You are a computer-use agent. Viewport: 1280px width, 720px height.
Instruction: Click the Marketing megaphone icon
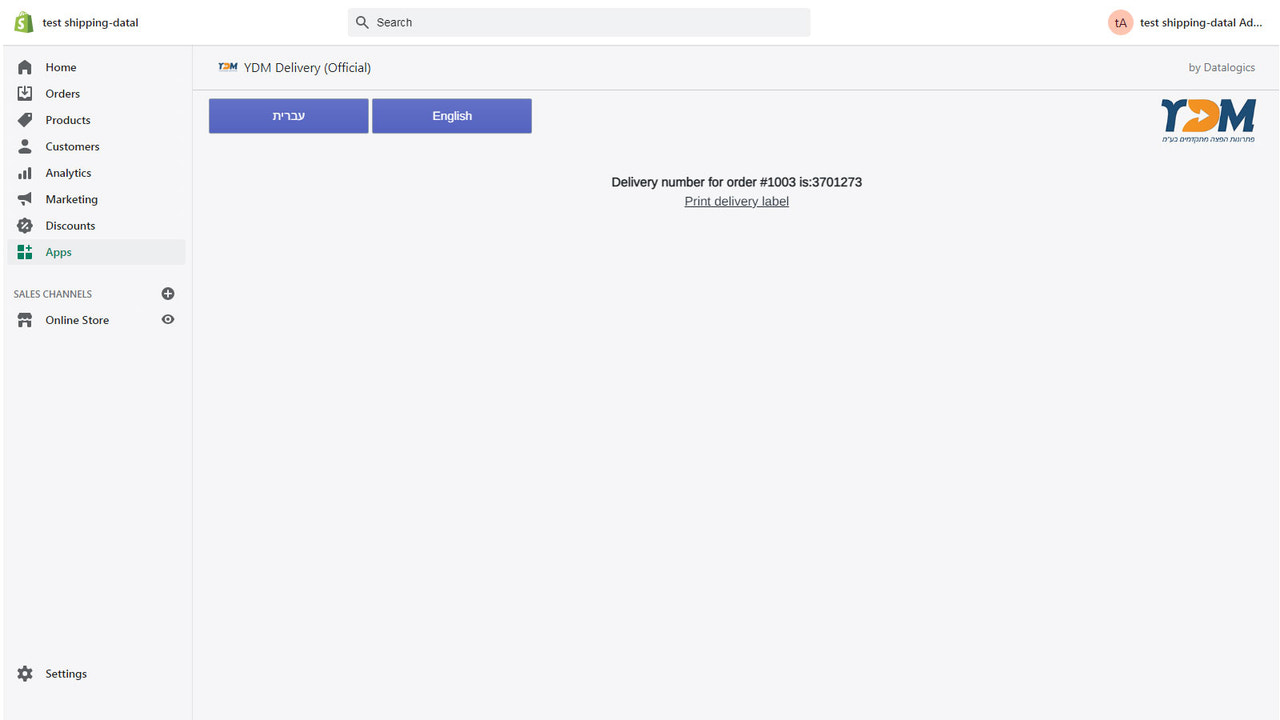[x=25, y=199]
